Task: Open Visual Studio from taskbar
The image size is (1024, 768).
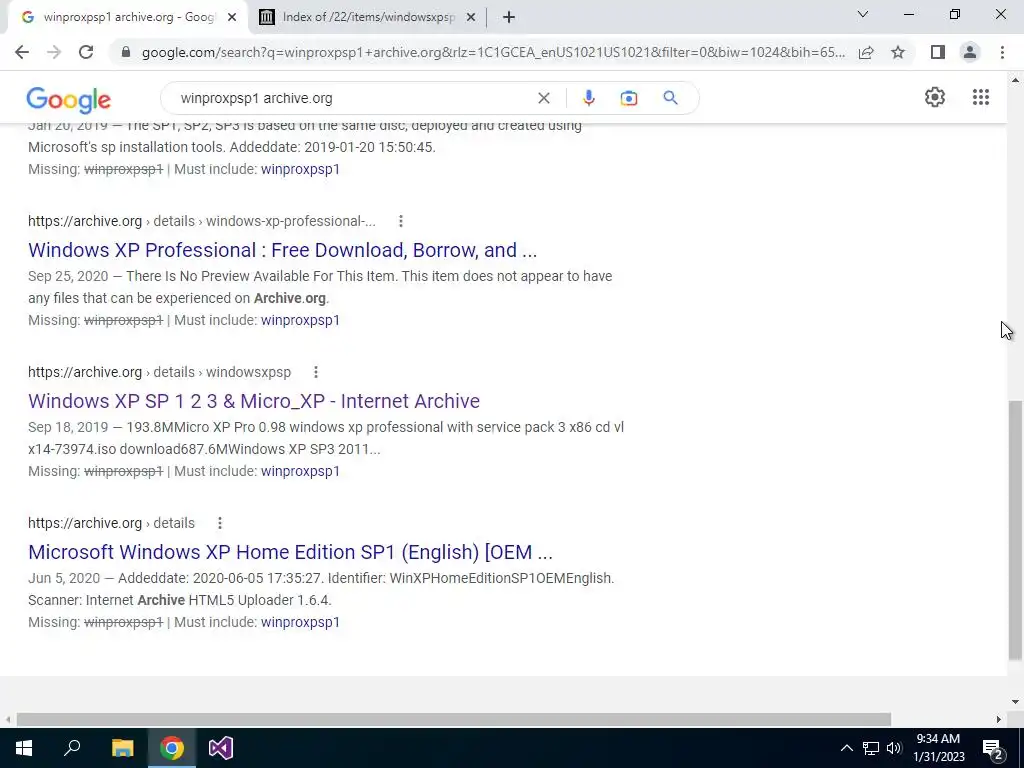Action: [221, 748]
